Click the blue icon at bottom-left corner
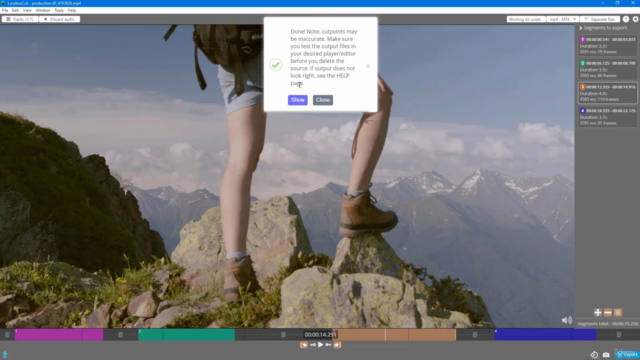Image resolution: width=640 pixels, height=360 pixels. click(5, 354)
